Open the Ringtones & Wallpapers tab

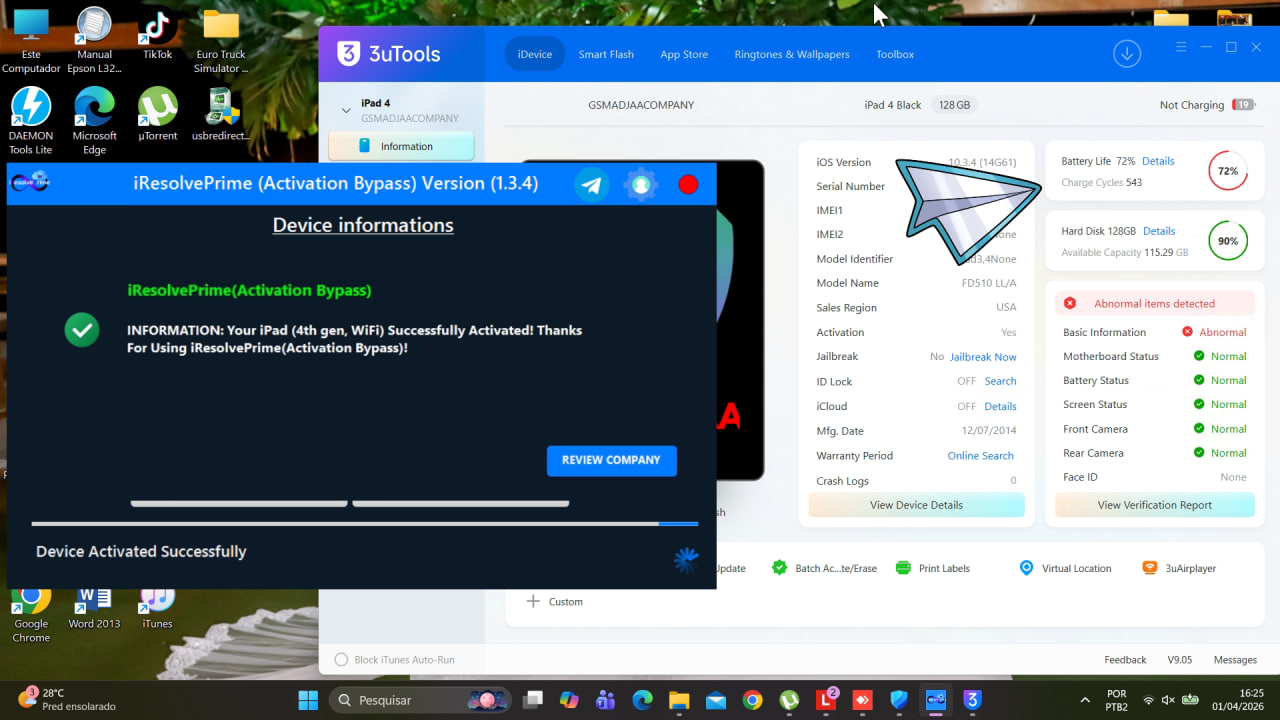792,54
